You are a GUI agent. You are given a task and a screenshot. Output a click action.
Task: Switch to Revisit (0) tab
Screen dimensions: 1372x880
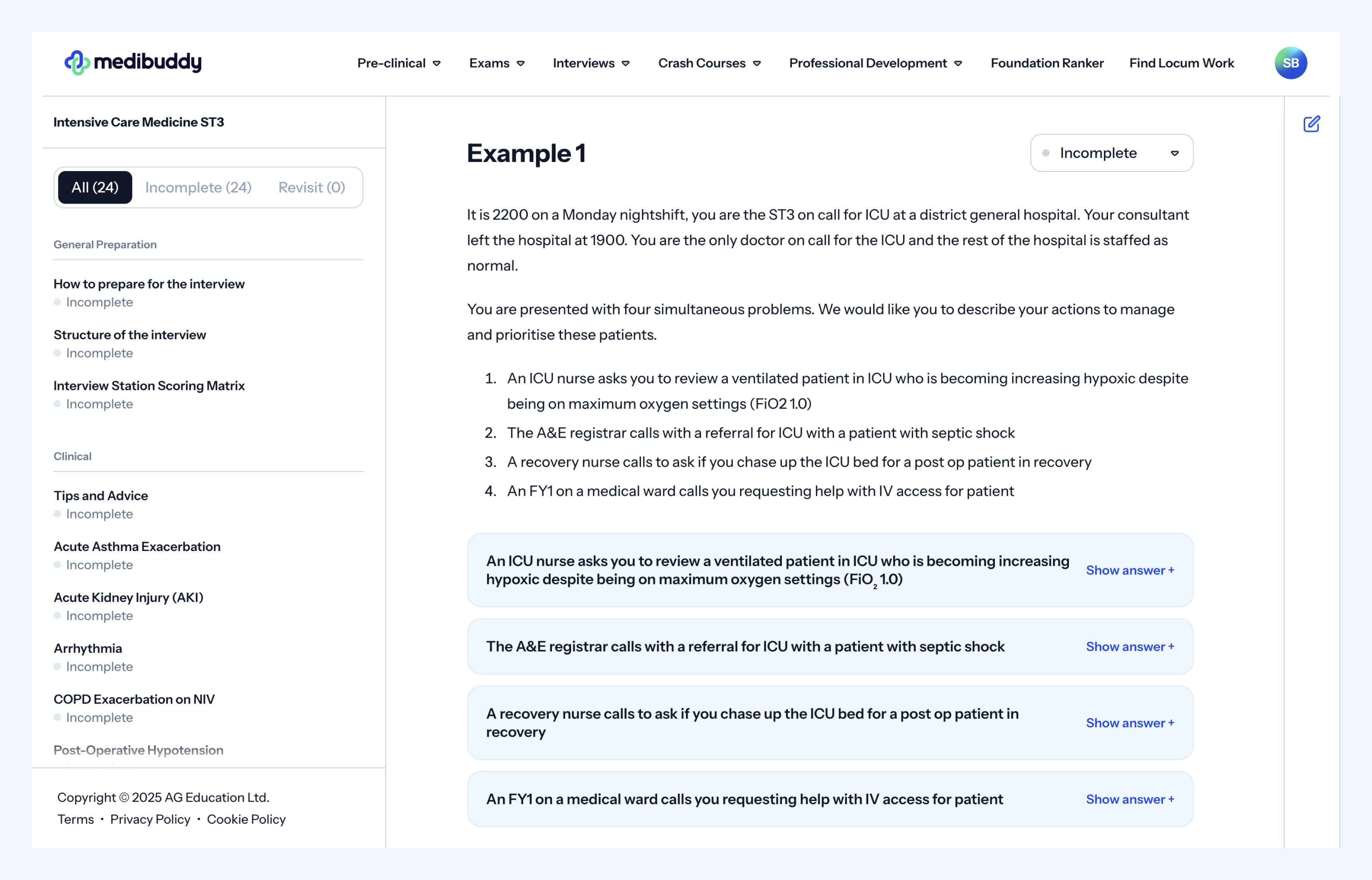click(311, 187)
